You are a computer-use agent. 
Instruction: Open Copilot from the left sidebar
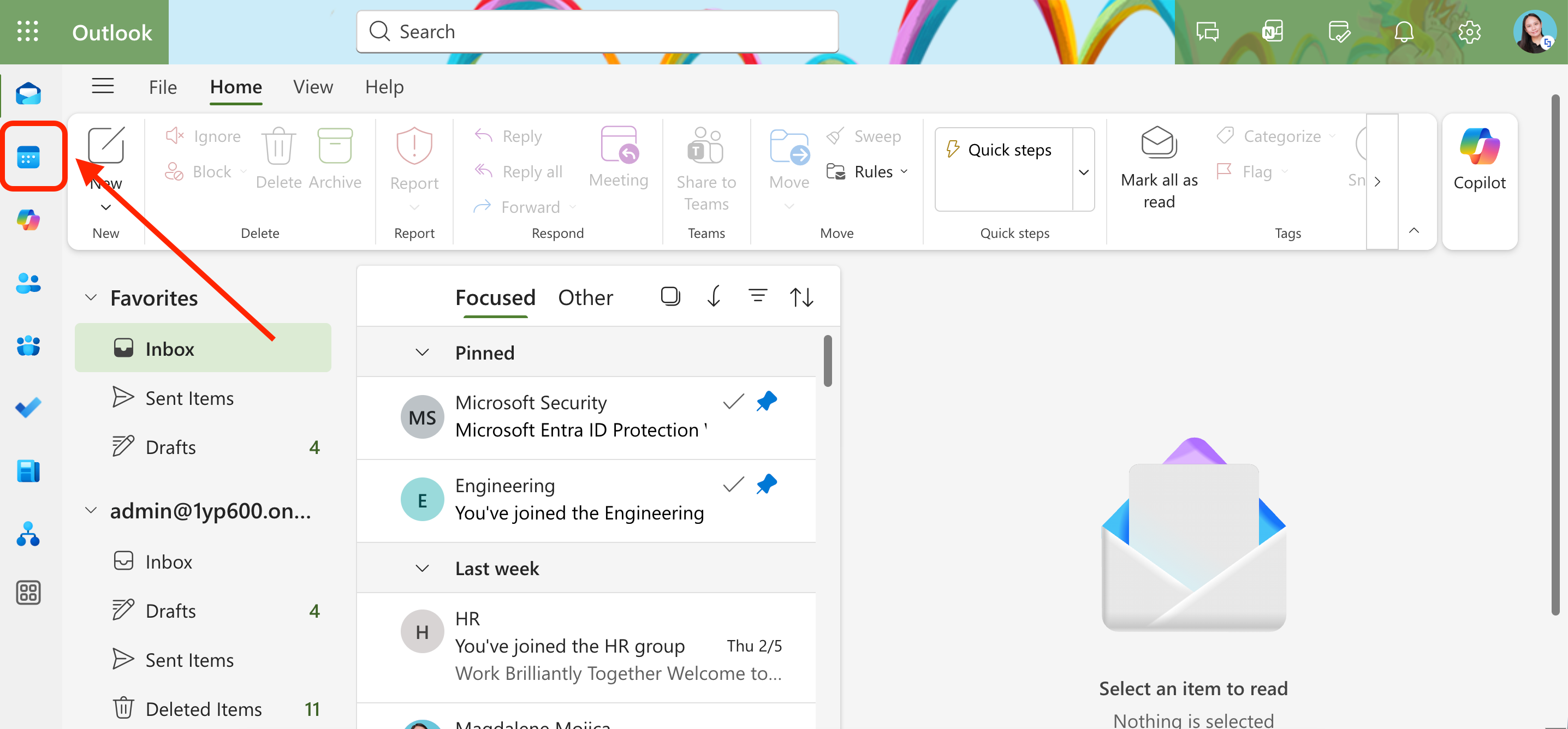28,220
